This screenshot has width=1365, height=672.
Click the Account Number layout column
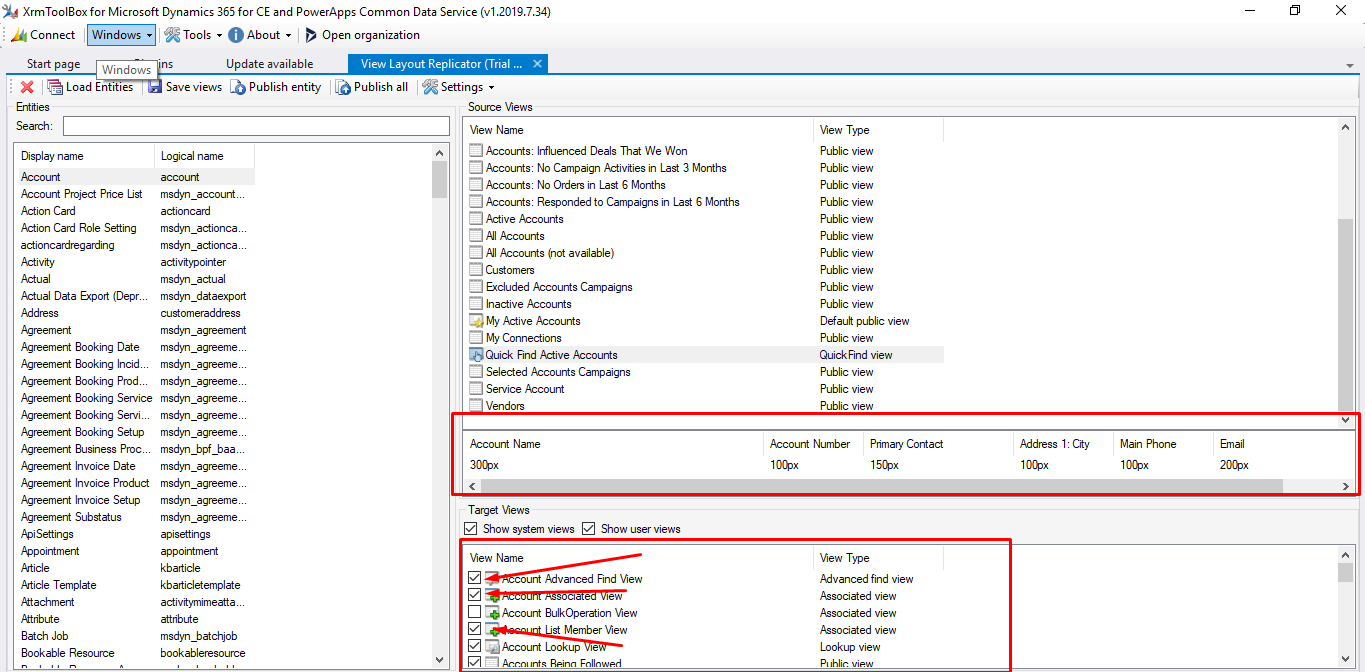tap(813, 444)
